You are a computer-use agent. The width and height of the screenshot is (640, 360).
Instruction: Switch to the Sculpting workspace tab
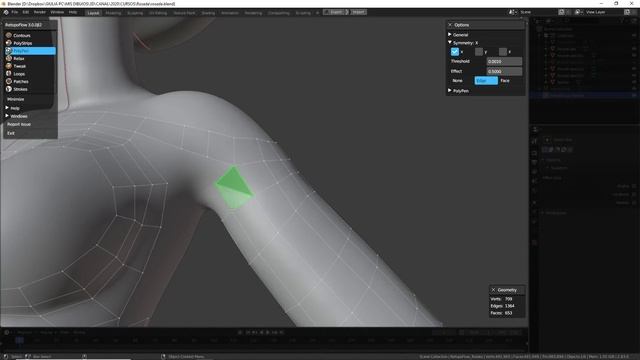(135, 13)
